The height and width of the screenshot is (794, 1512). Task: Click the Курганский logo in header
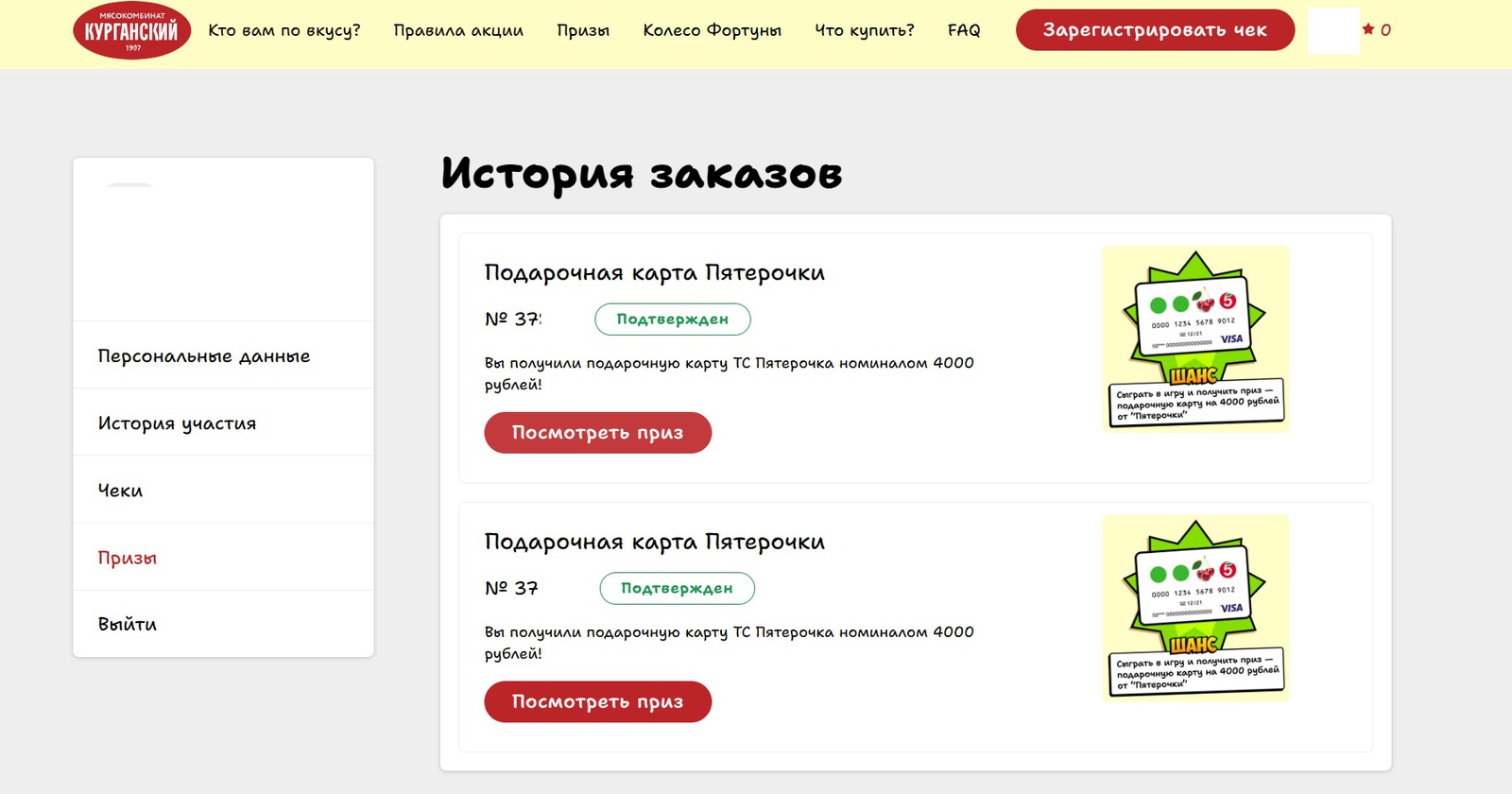coord(131,30)
